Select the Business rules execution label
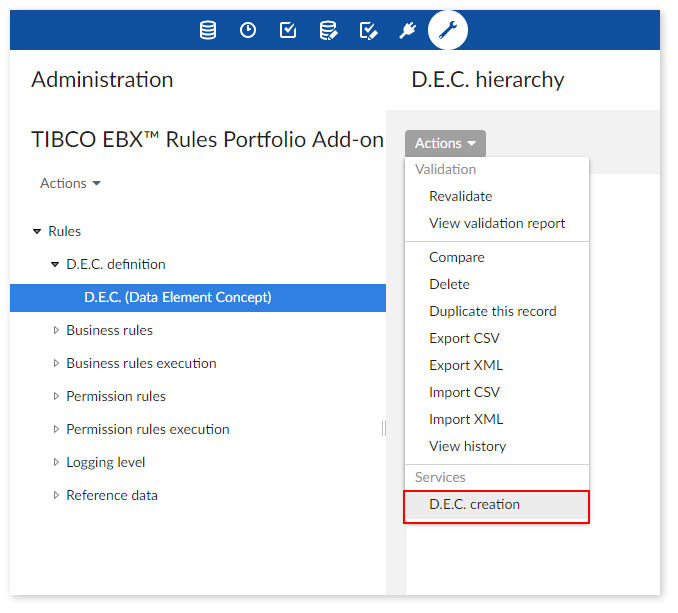 pyautogui.click(x=141, y=364)
